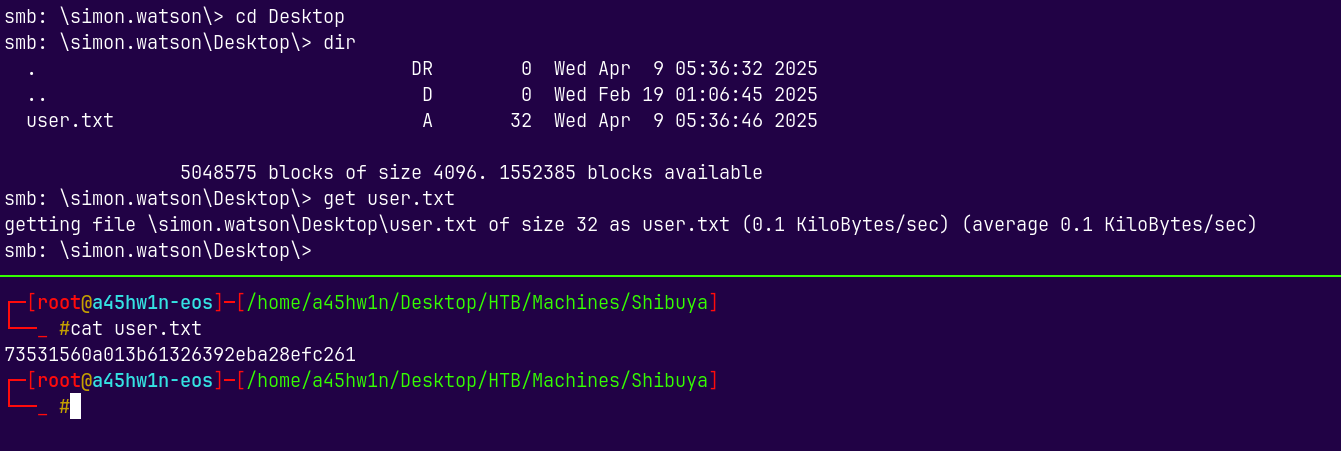The image size is (1341, 451).
Task: Click the path above the cat command
Action: 477,303
